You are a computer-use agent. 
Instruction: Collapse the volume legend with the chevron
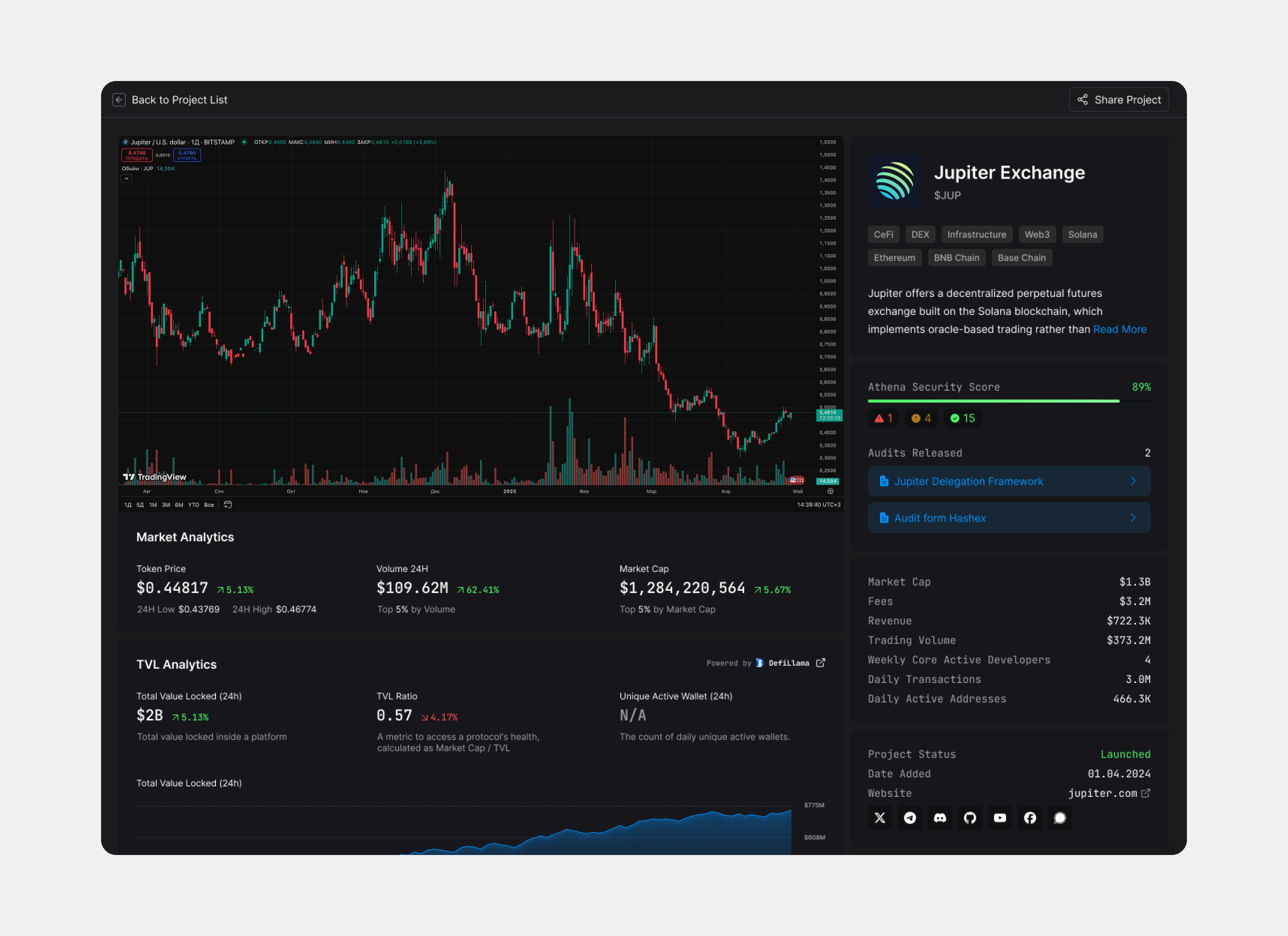[x=127, y=178]
